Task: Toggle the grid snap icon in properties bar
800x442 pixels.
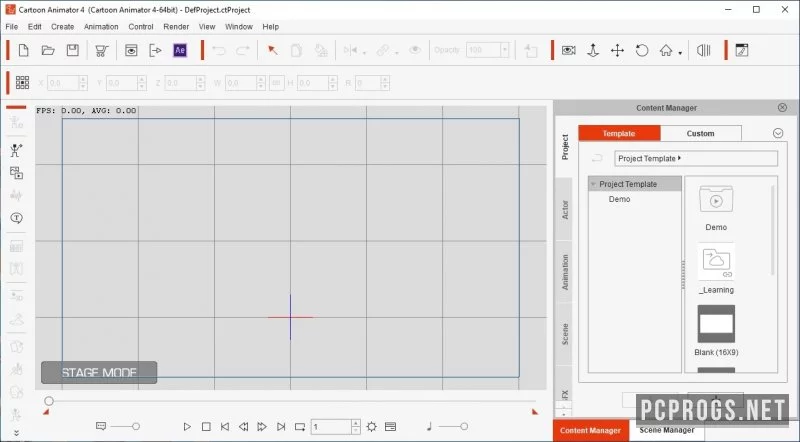Action: [x=22, y=83]
